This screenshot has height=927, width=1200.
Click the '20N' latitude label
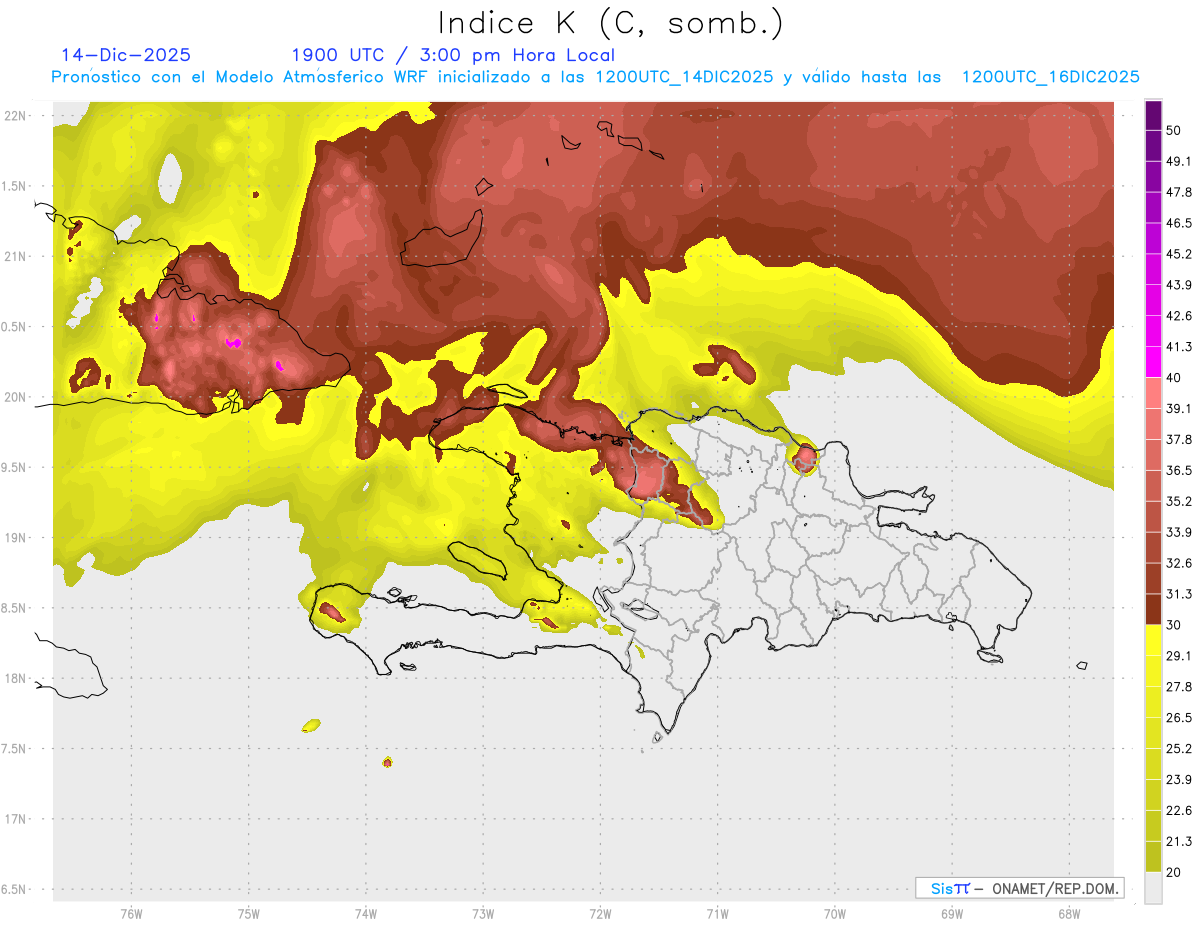(x=17, y=397)
